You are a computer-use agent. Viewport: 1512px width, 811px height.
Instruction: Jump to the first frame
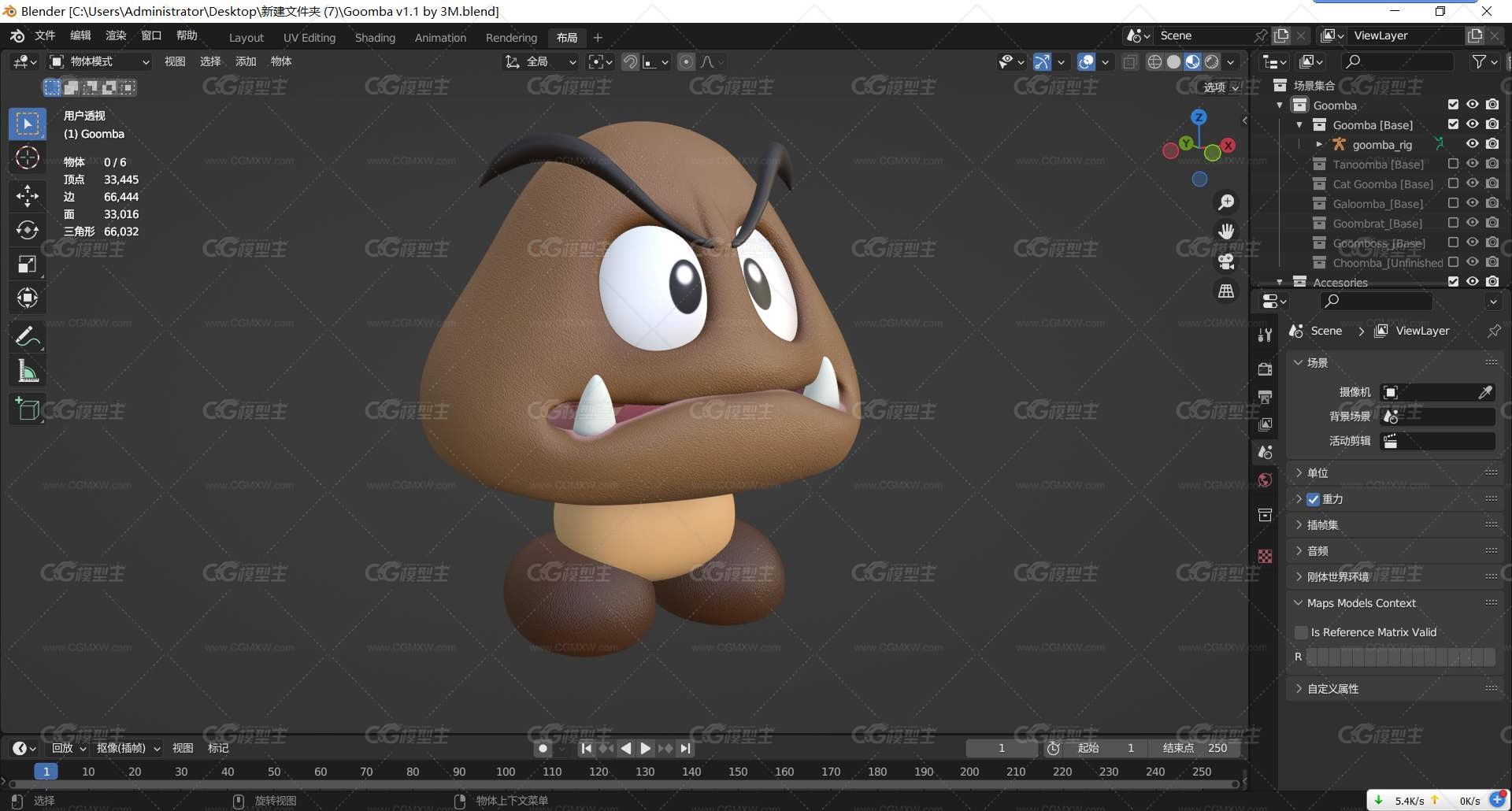(x=586, y=749)
